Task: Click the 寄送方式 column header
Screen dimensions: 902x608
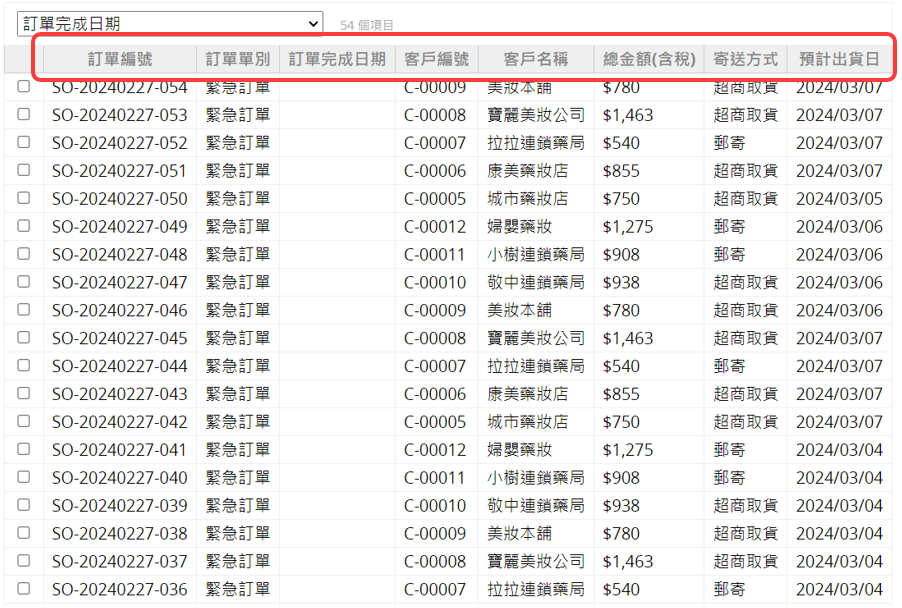Action: pos(745,59)
